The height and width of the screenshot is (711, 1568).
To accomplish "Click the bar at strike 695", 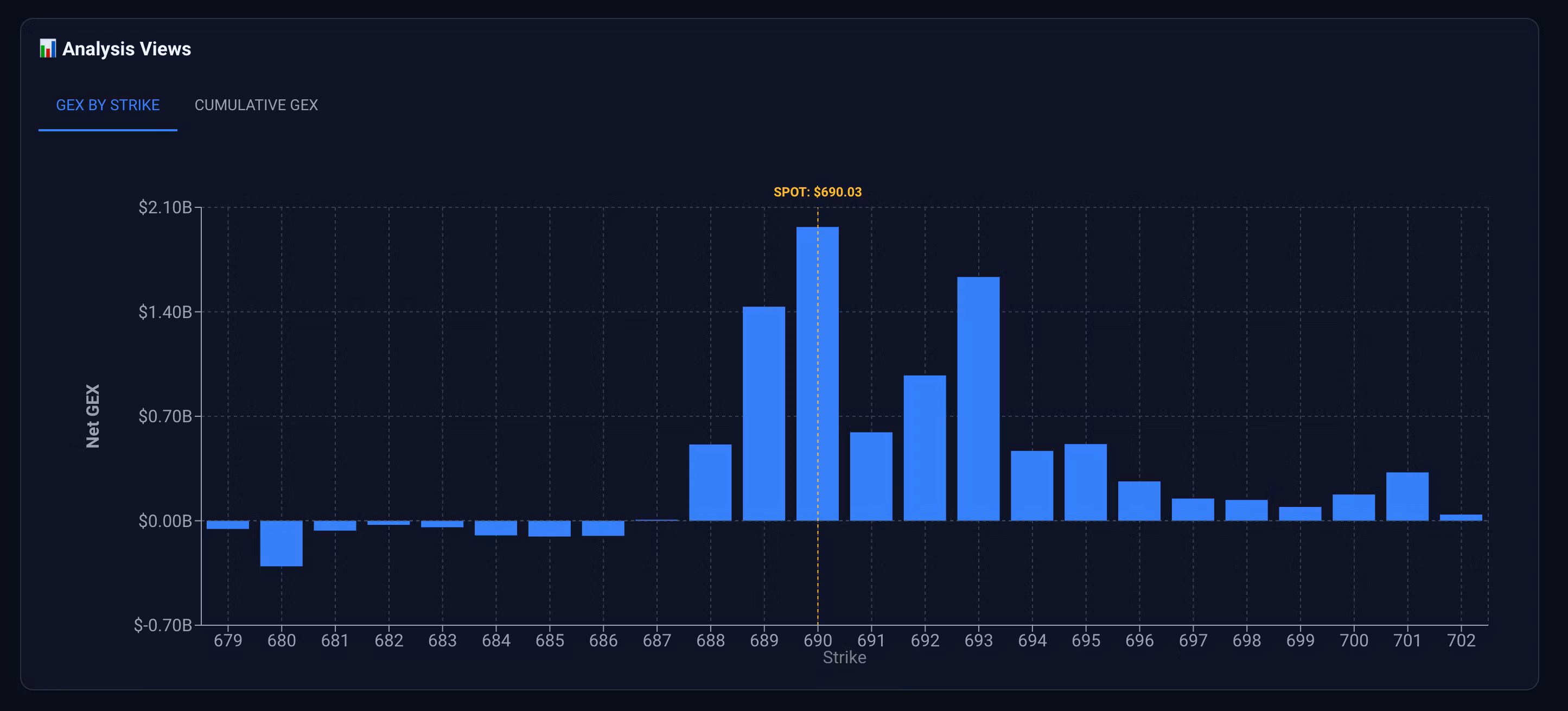I will pyautogui.click(x=1085, y=482).
